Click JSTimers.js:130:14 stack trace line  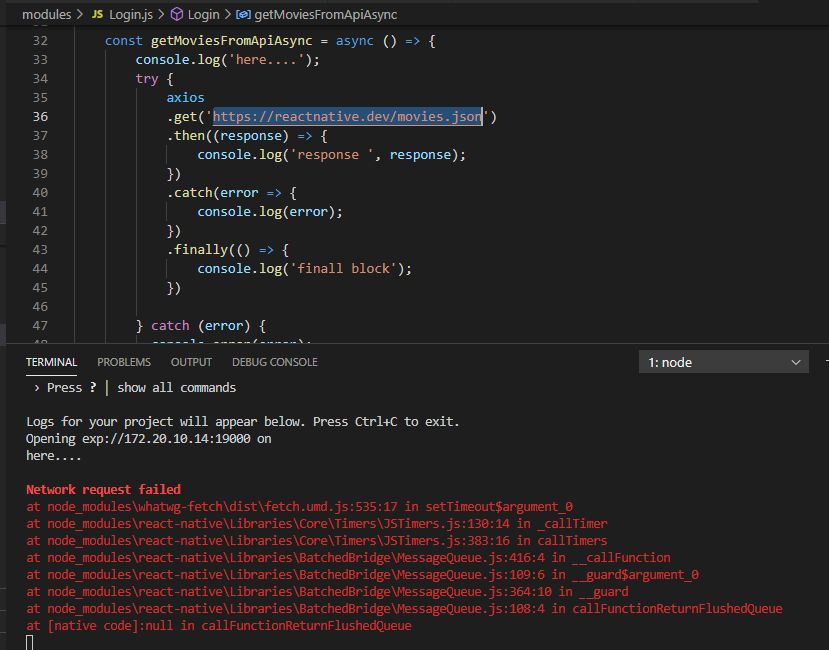coord(317,524)
